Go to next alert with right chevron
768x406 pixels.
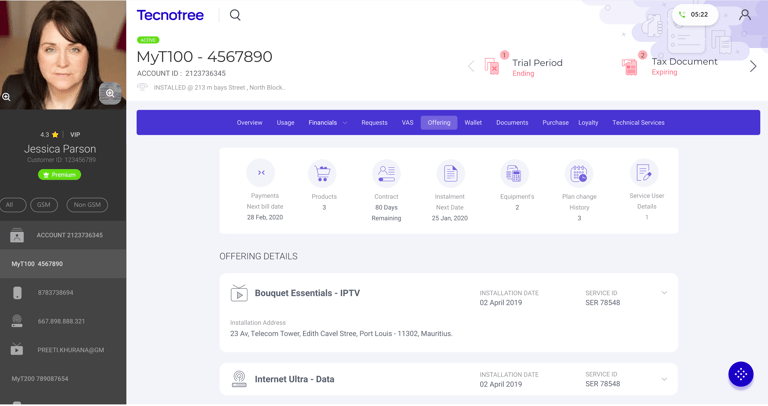[x=753, y=66]
